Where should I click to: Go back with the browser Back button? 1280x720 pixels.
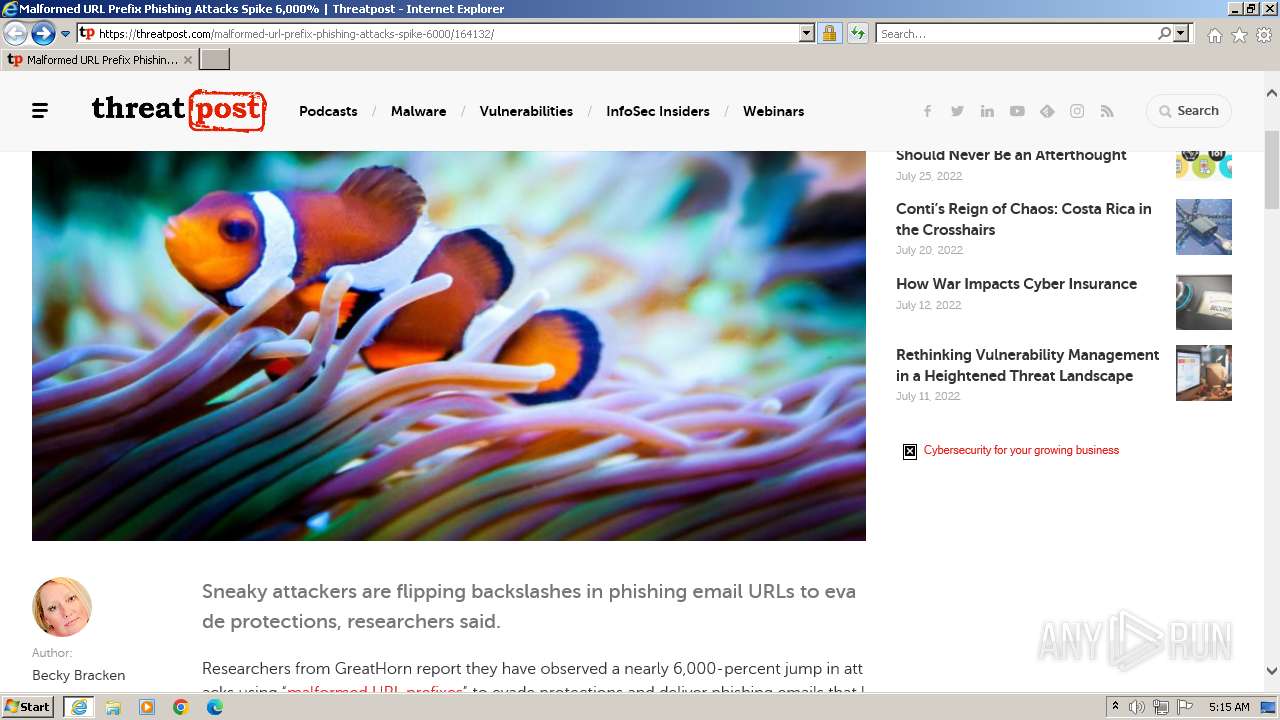pos(15,33)
